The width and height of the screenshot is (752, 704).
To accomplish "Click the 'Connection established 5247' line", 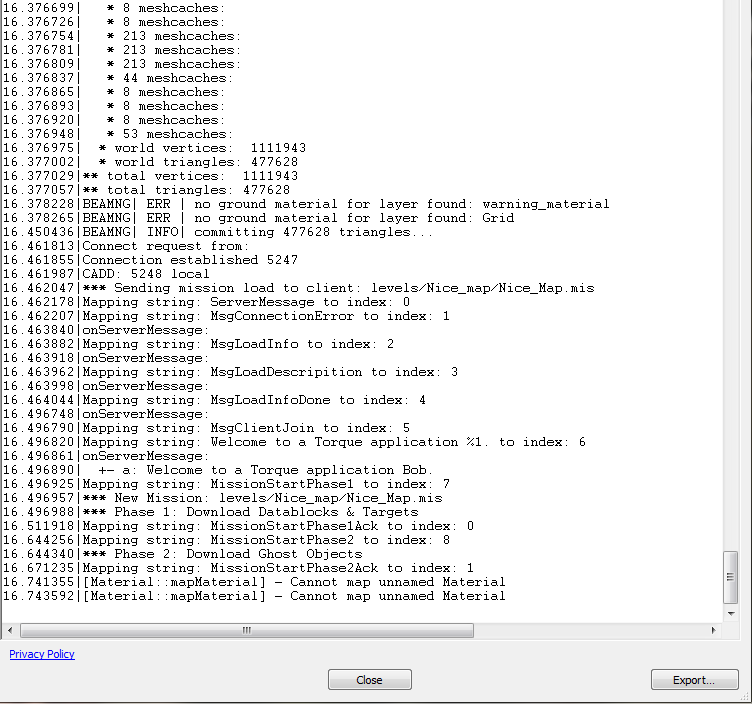I will click(x=151, y=260).
